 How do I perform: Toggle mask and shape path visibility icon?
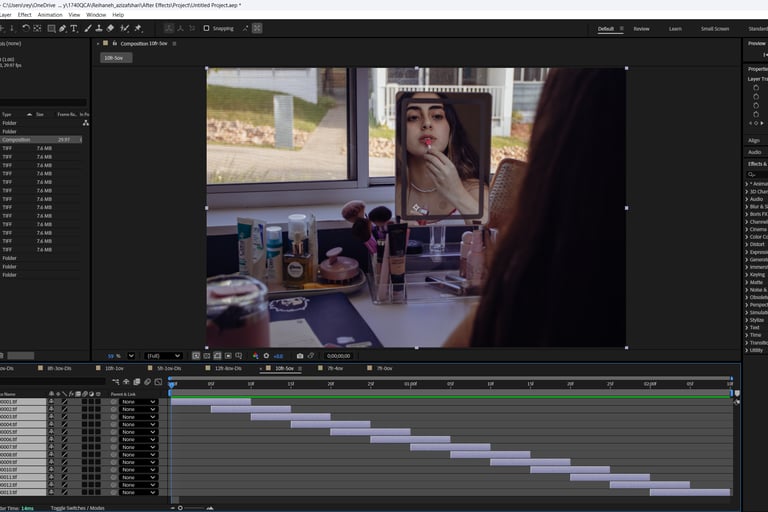coord(217,356)
